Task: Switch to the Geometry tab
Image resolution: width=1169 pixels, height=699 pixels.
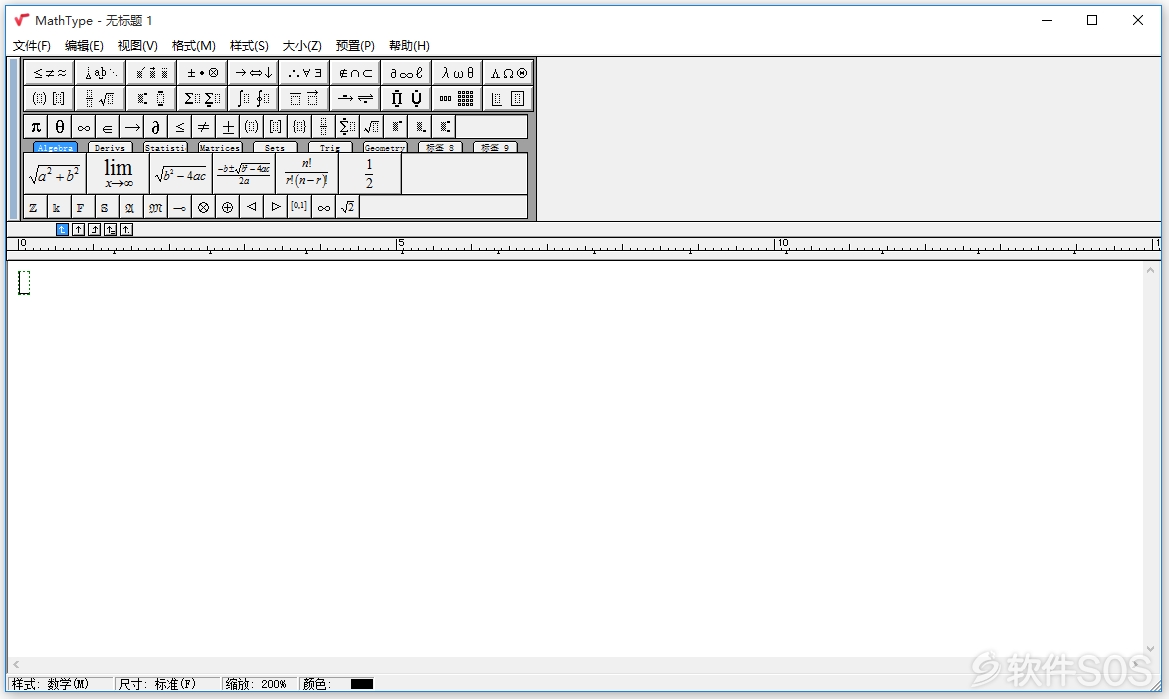Action: coord(385,148)
